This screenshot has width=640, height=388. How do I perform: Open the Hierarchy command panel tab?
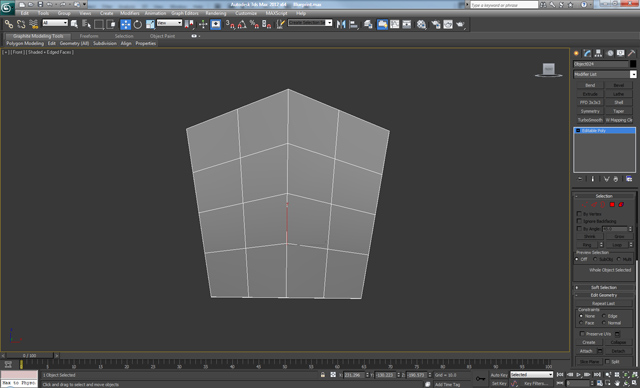coord(598,53)
